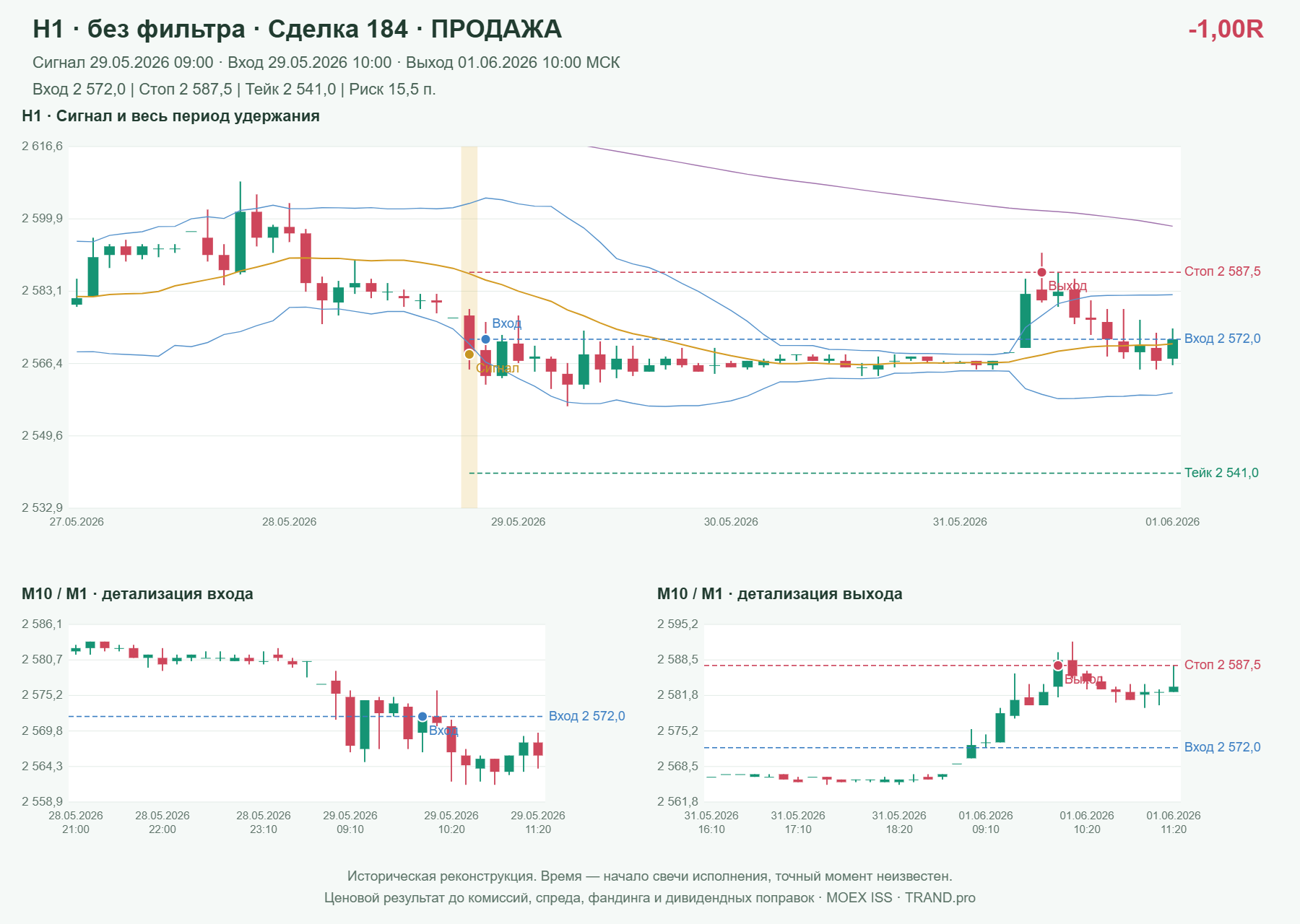The width and height of the screenshot is (1300, 924).
Task: Click the '31.05.2026 16:10' time axis label
Action: (x=711, y=822)
